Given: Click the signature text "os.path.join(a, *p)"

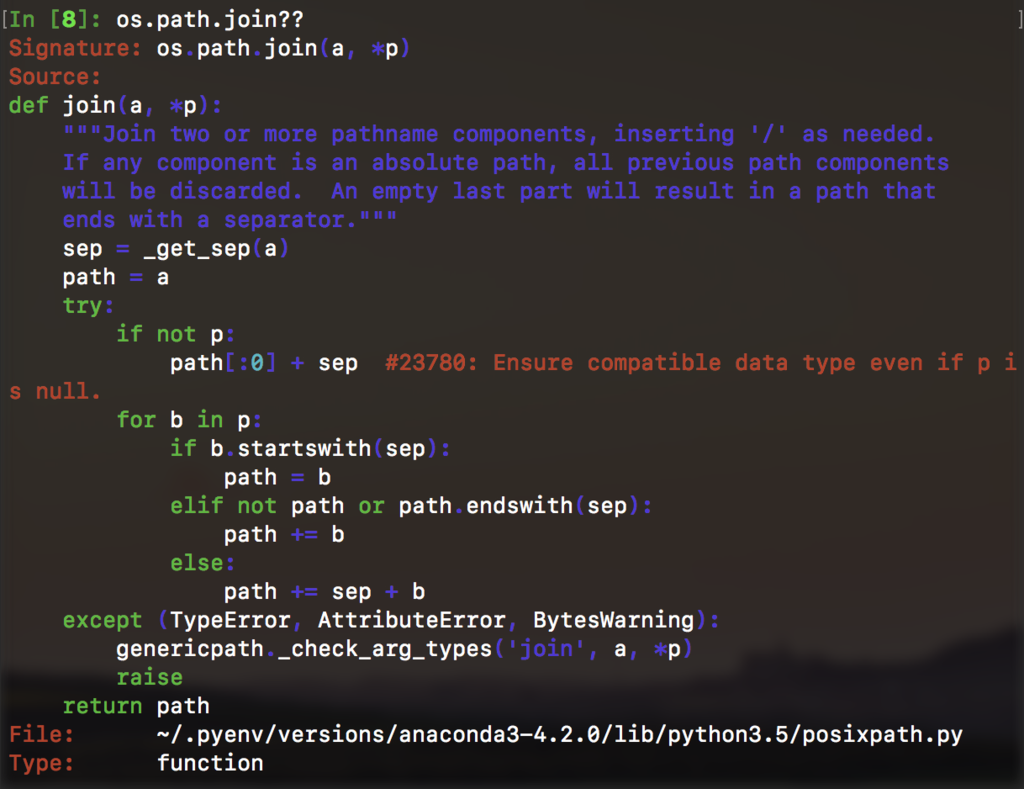Looking at the screenshot, I should click(283, 48).
